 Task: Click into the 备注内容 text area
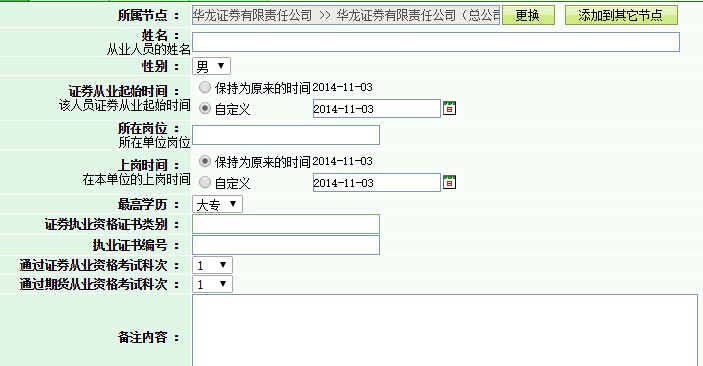coord(445,330)
